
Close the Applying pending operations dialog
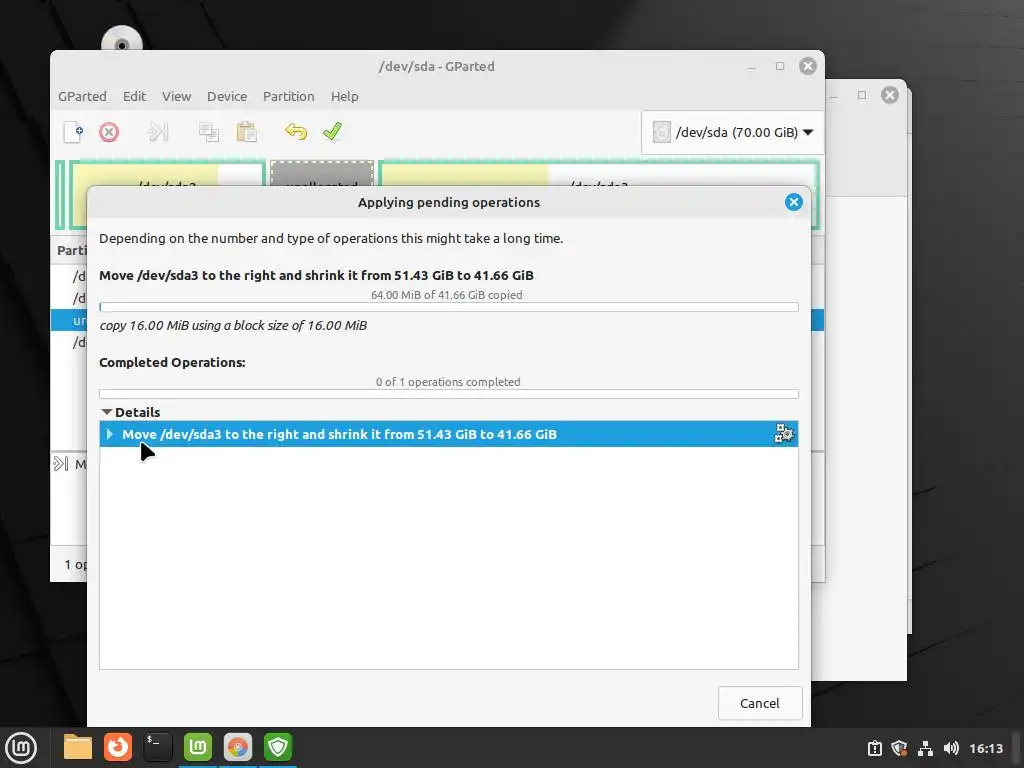[793, 202]
